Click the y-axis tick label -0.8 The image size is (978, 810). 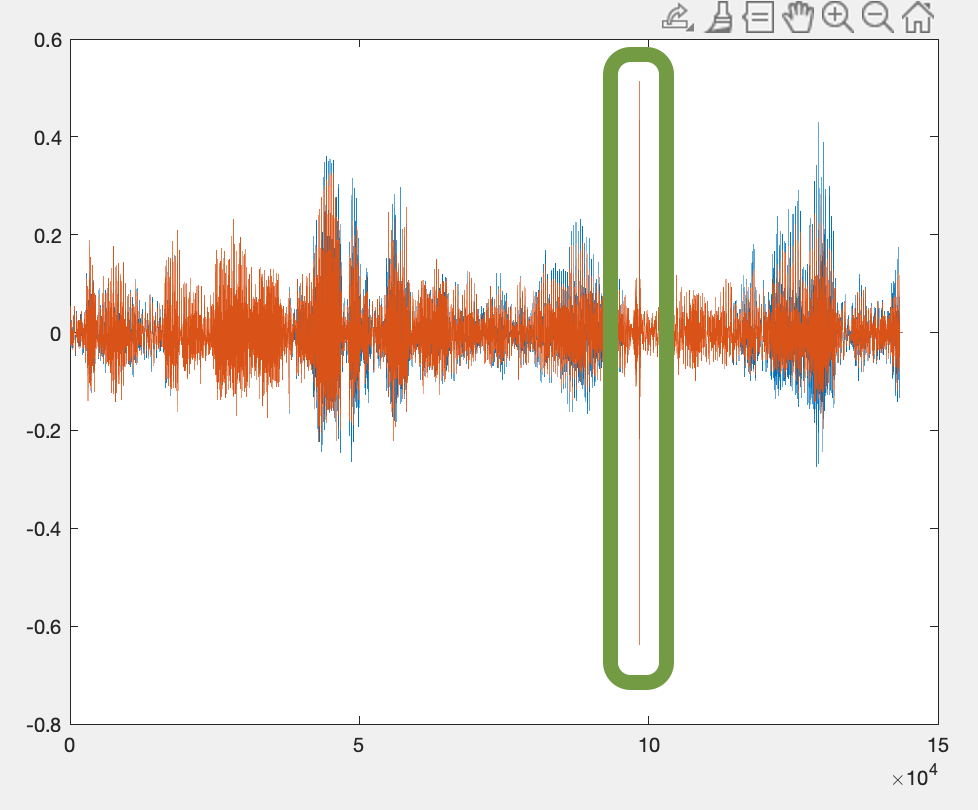point(45,724)
